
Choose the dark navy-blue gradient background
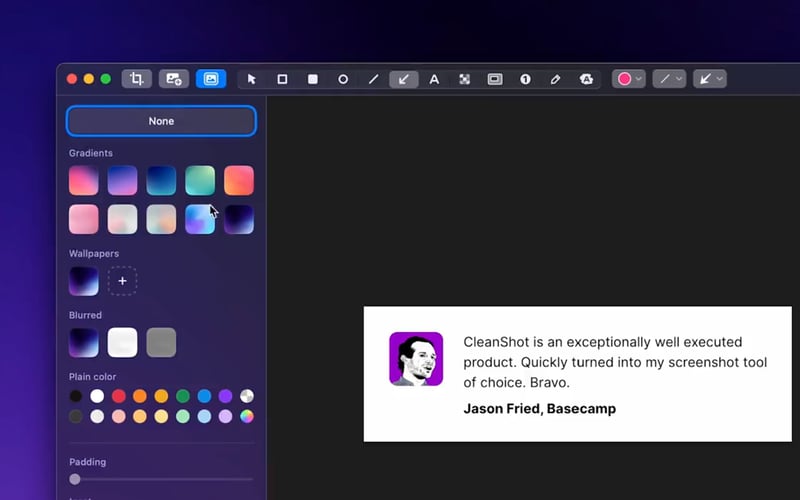tap(161, 180)
